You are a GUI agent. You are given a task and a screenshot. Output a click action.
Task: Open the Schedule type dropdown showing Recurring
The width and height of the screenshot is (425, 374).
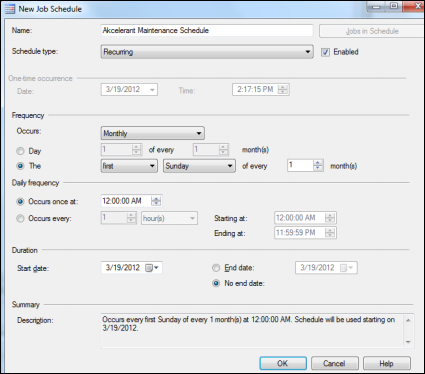click(x=207, y=52)
